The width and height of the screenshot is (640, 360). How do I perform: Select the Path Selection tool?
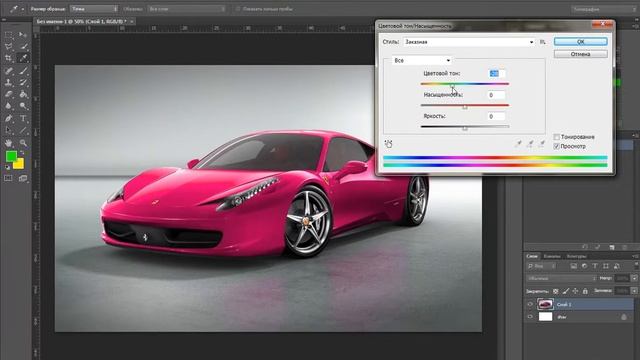coord(9,131)
